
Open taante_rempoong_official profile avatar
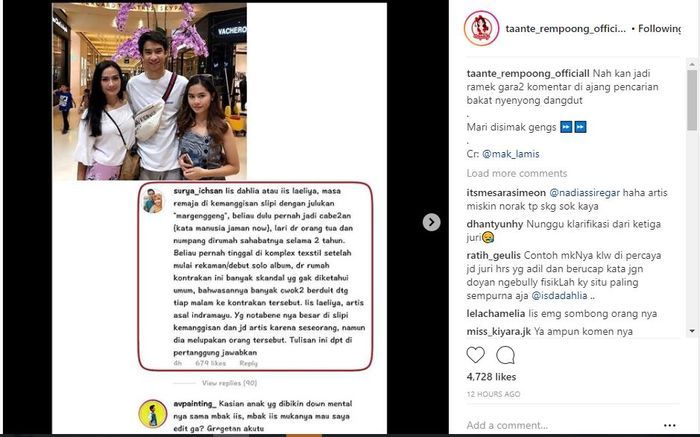click(481, 28)
